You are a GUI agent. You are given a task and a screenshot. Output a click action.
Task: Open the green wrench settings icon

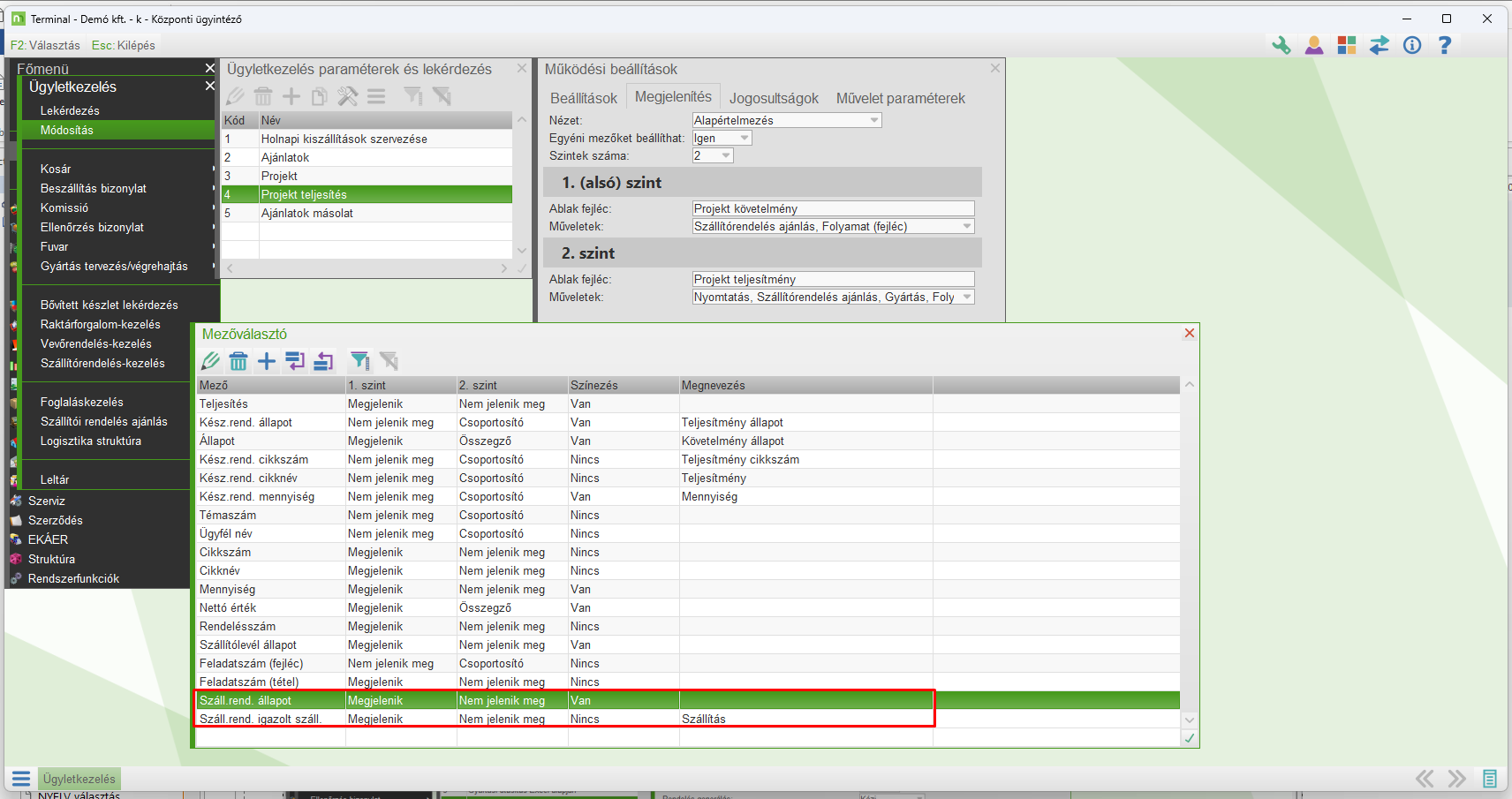1281,45
